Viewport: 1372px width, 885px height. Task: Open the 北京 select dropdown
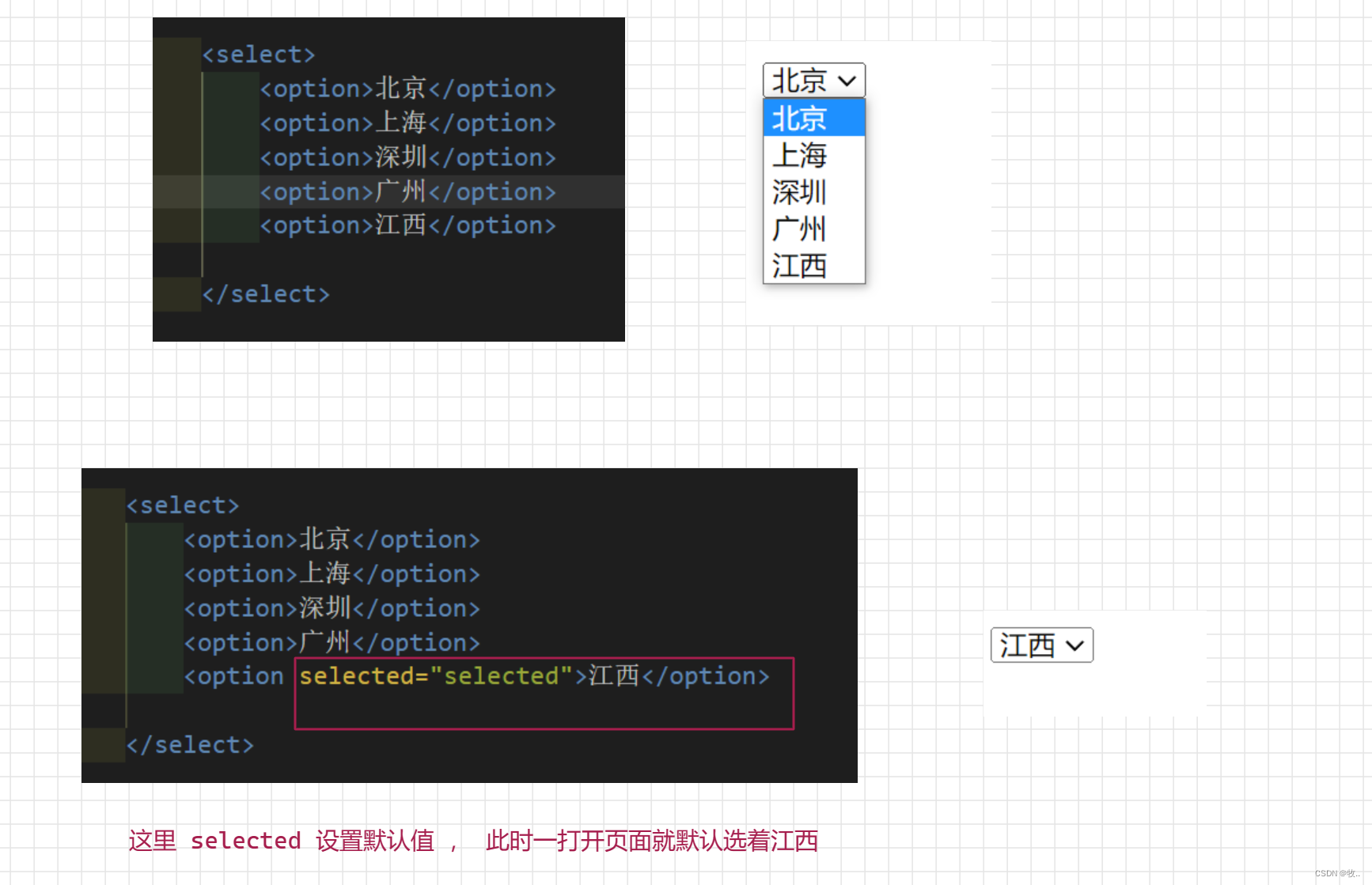(x=813, y=80)
